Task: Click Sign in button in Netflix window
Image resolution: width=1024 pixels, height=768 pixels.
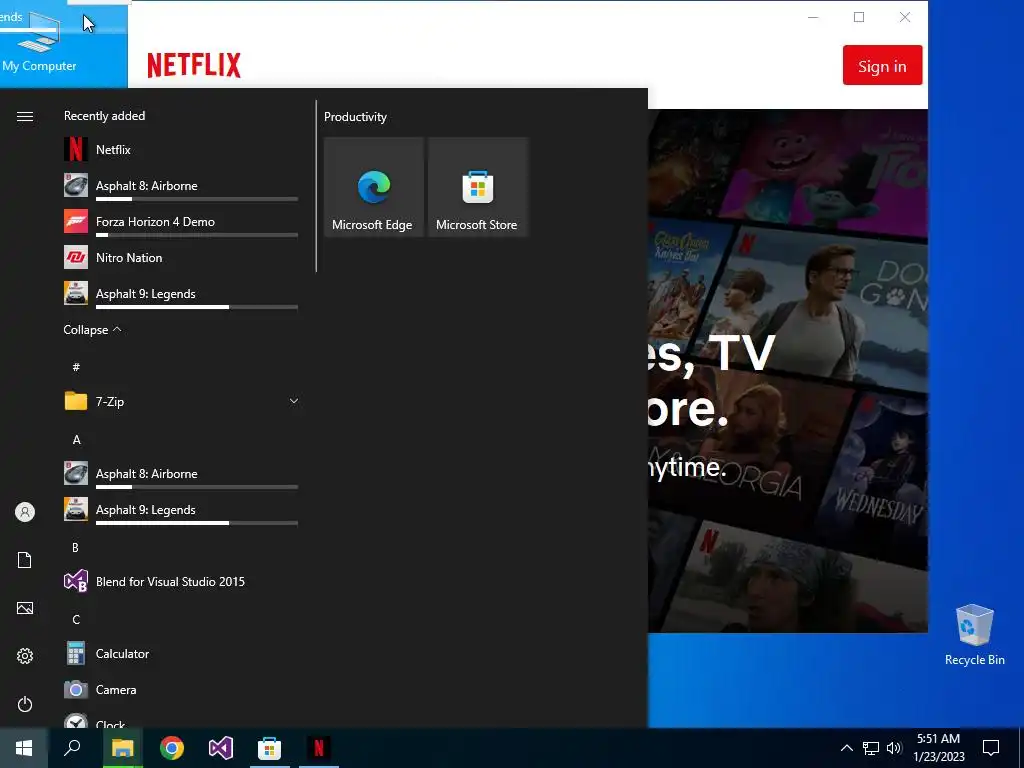Action: pyautogui.click(x=882, y=65)
